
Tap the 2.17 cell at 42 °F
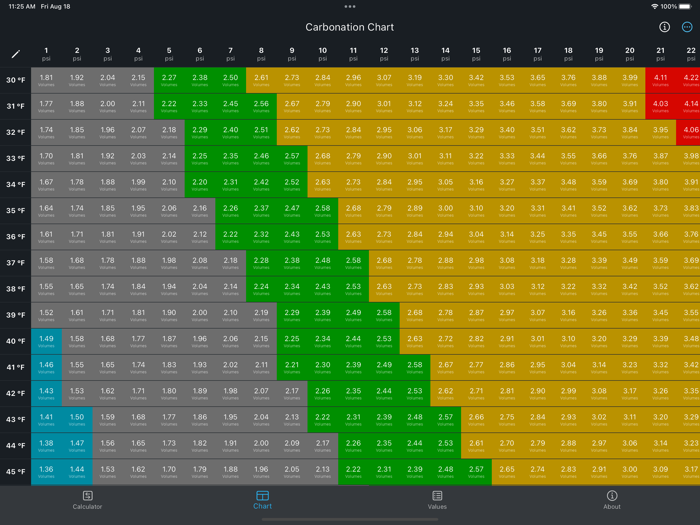click(x=292, y=394)
